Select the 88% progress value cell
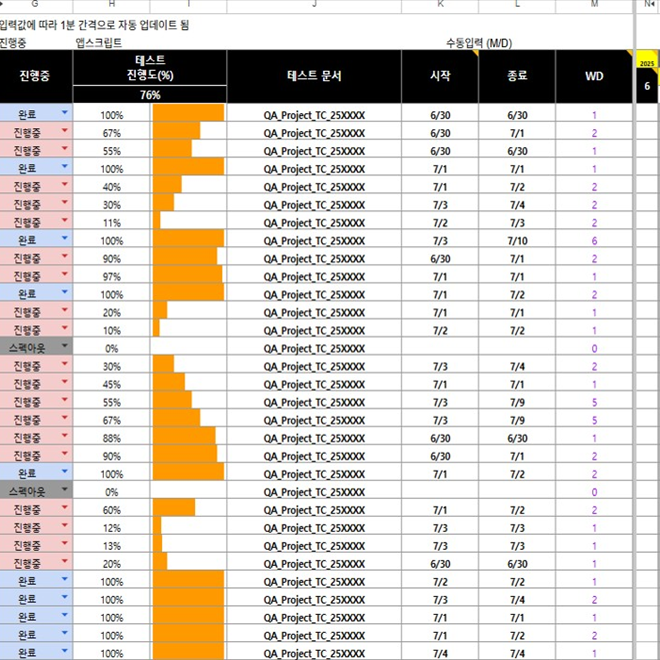Screen dimensions: 660x660 [x=112, y=438]
